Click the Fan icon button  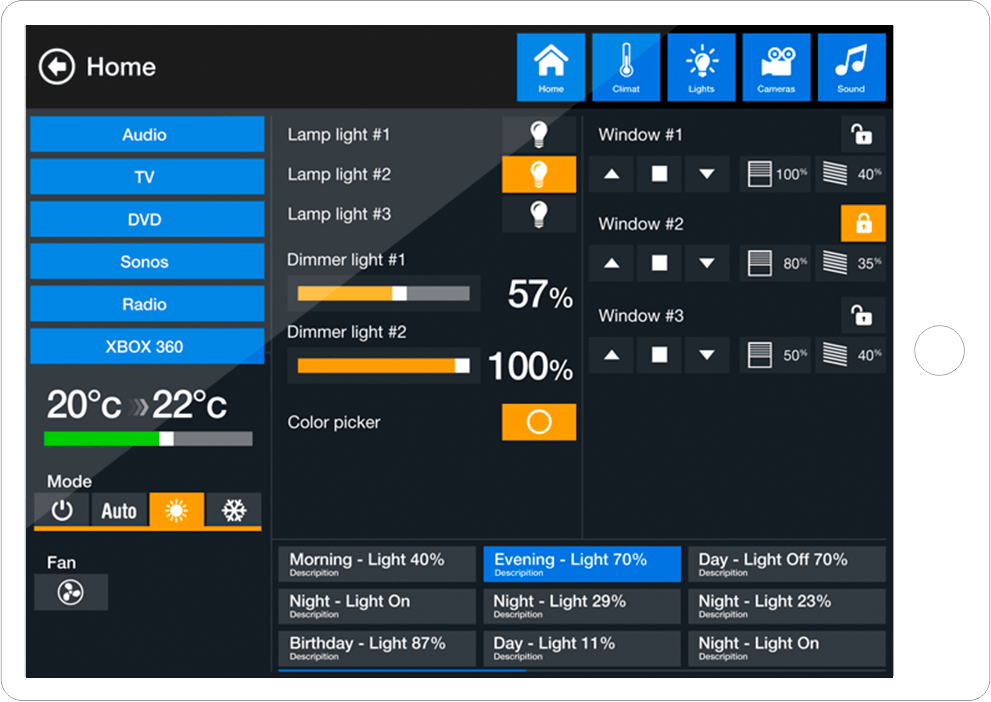pyautogui.click(x=71, y=593)
